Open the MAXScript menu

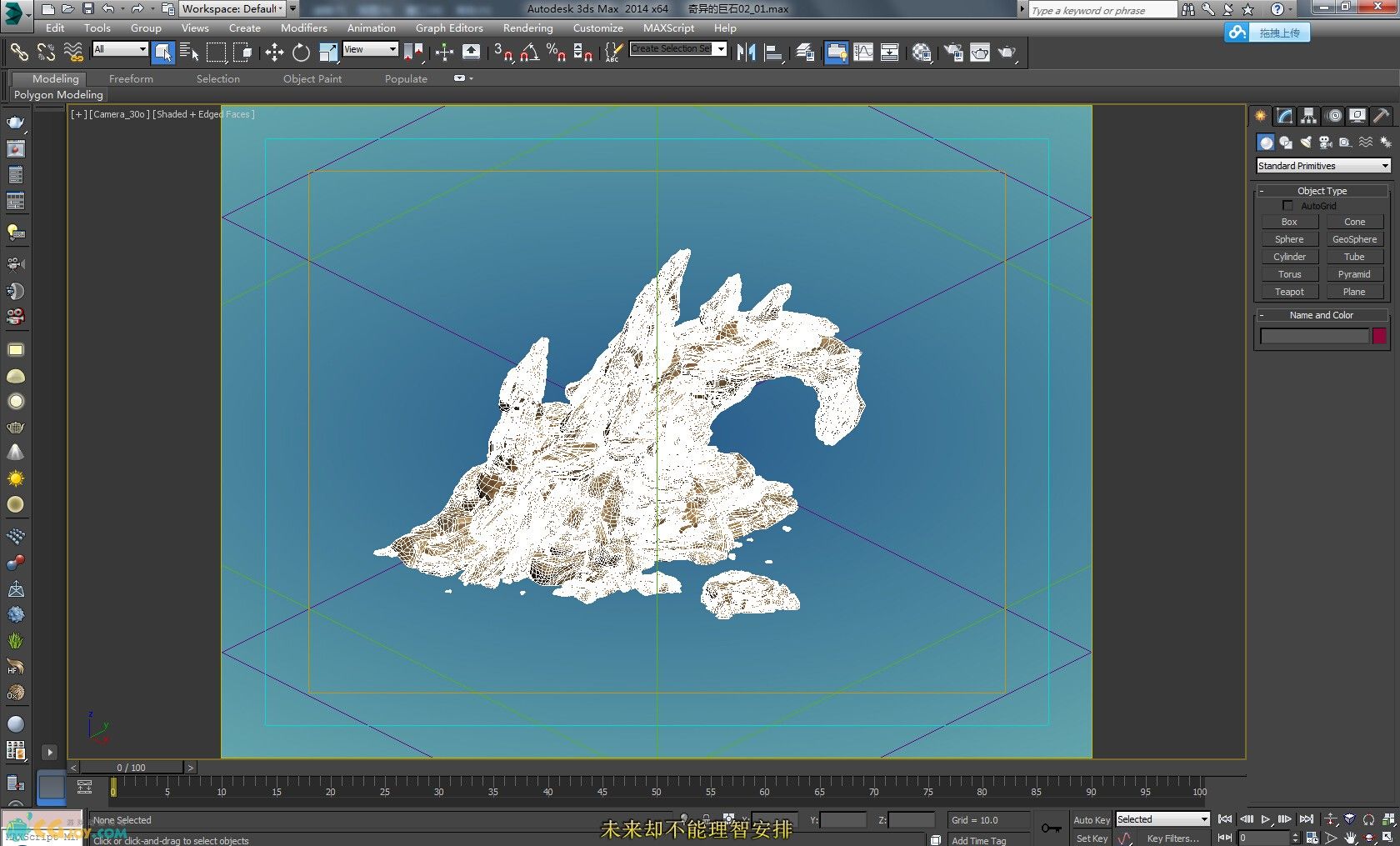668,28
